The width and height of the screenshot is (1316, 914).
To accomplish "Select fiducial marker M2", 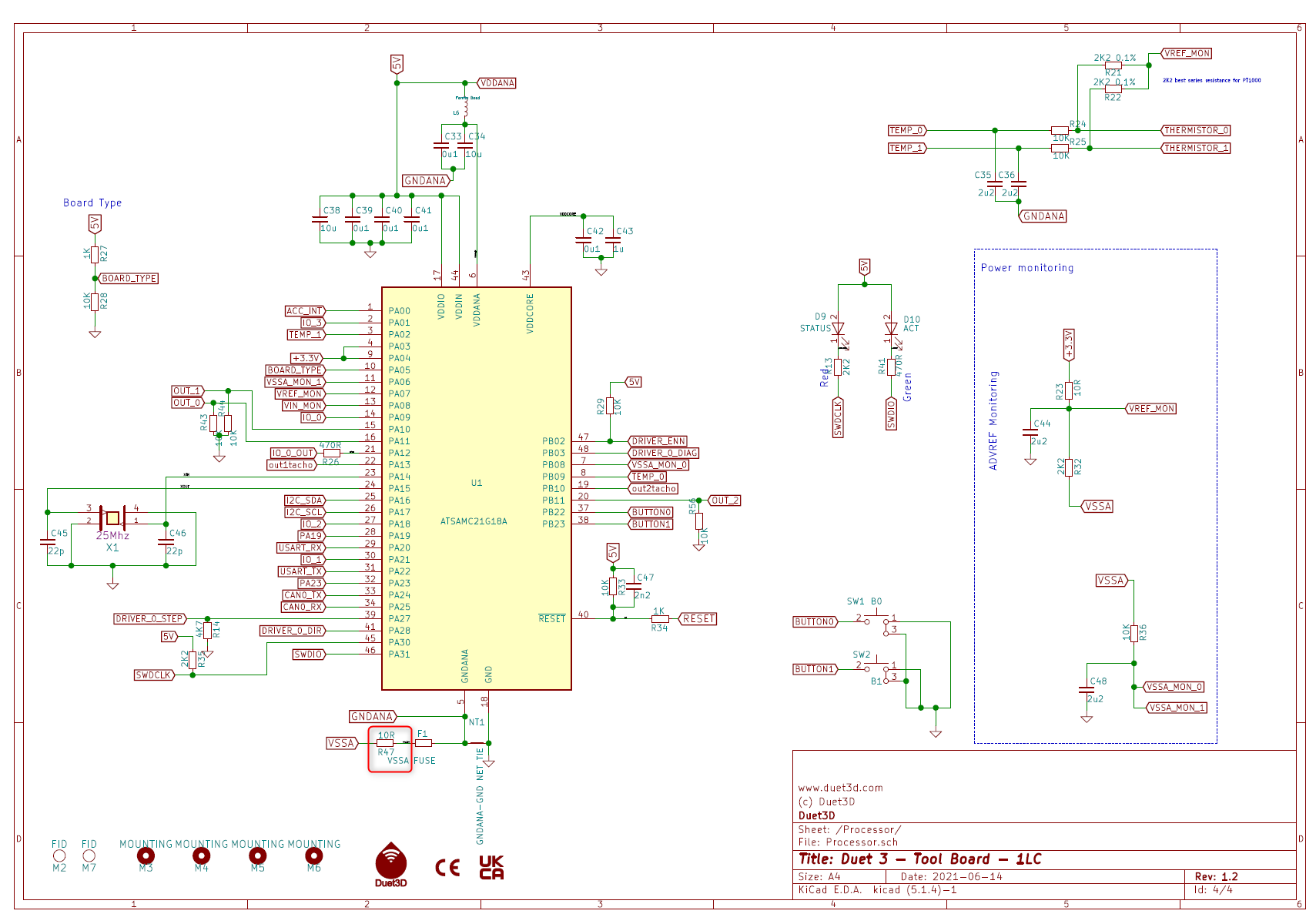I will click(x=59, y=855).
